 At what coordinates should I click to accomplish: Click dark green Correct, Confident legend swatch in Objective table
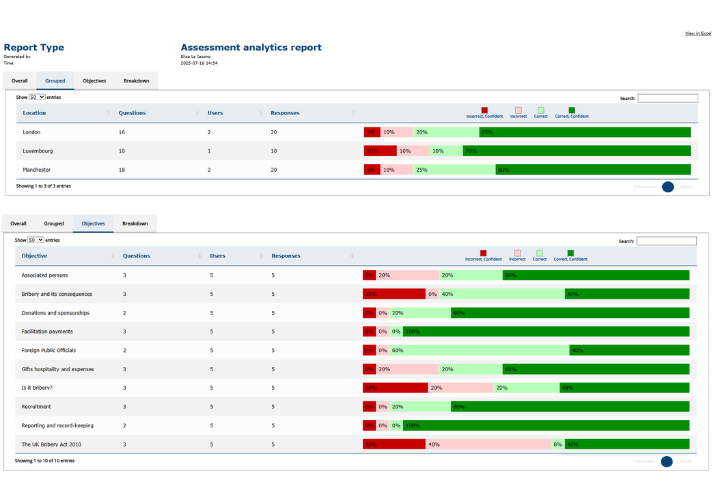pos(571,253)
